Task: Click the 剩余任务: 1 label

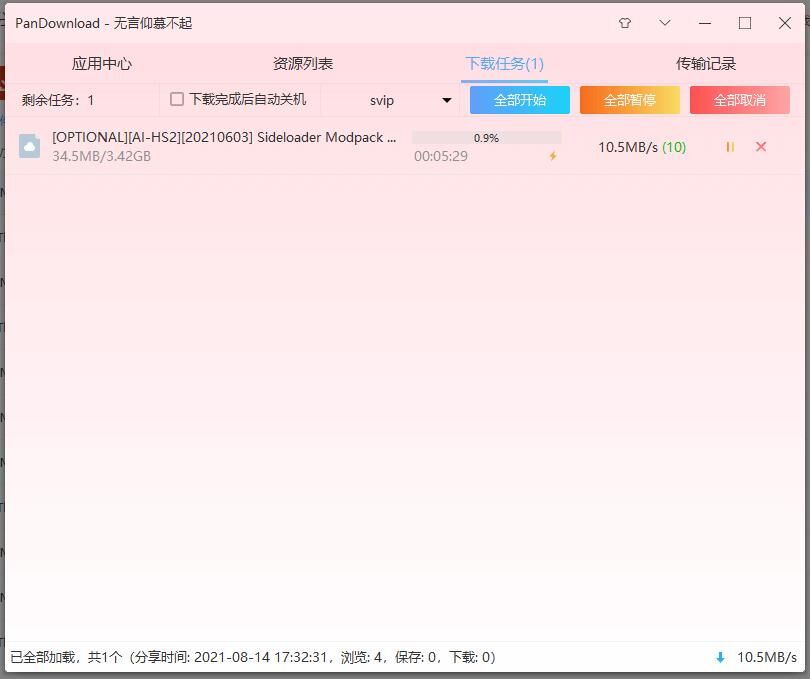Action: coord(58,100)
